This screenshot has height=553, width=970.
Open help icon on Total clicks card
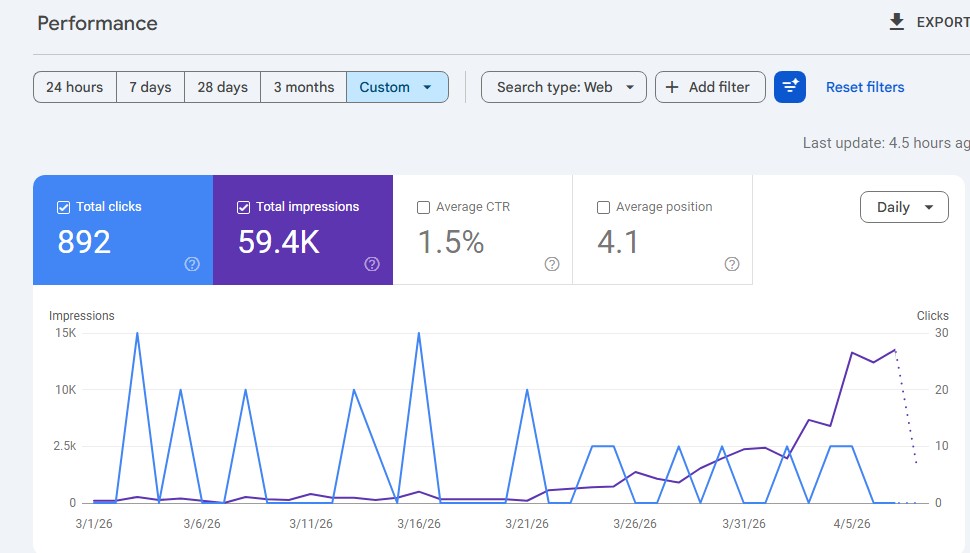coord(192,264)
